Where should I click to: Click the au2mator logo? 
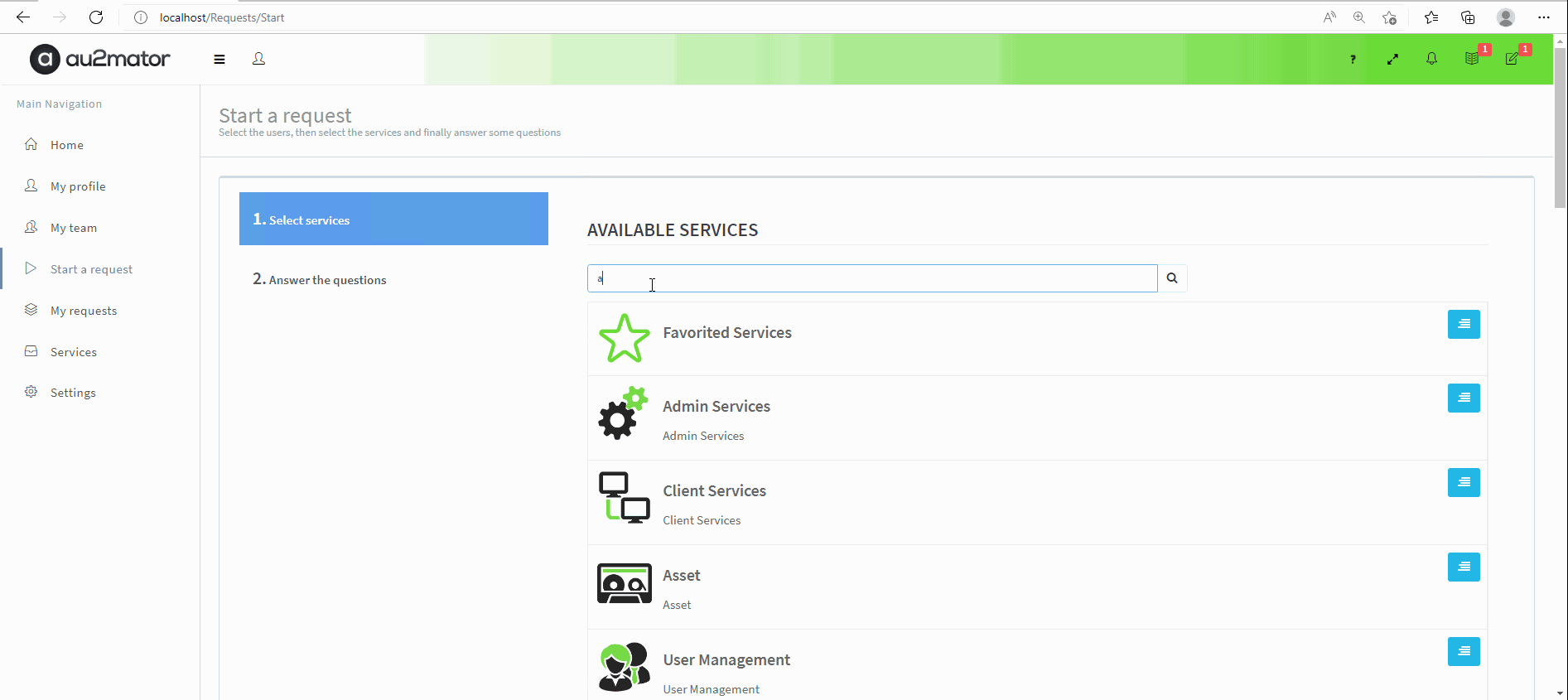pyautogui.click(x=100, y=59)
